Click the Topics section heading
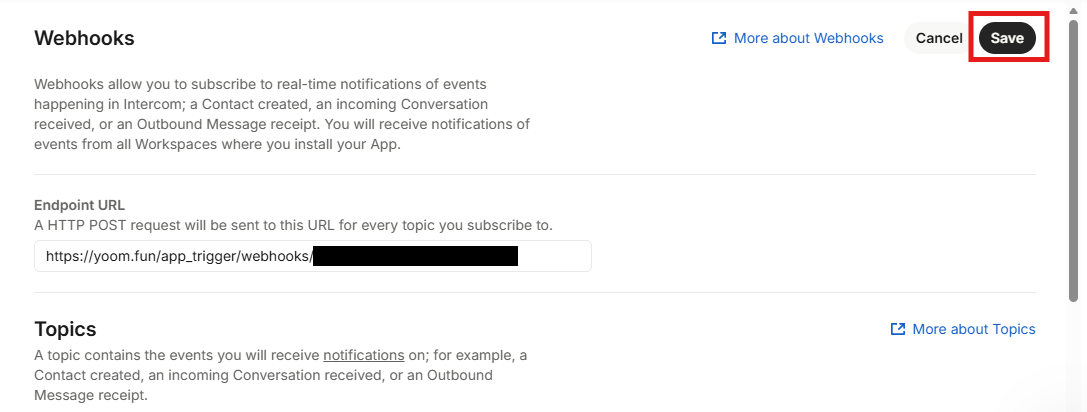Image resolution: width=1087 pixels, height=412 pixels. click(x=65, y=329)
